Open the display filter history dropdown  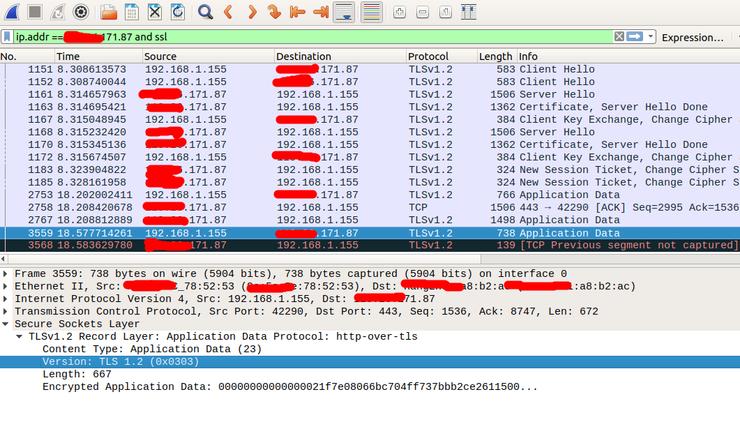point(651,37)
